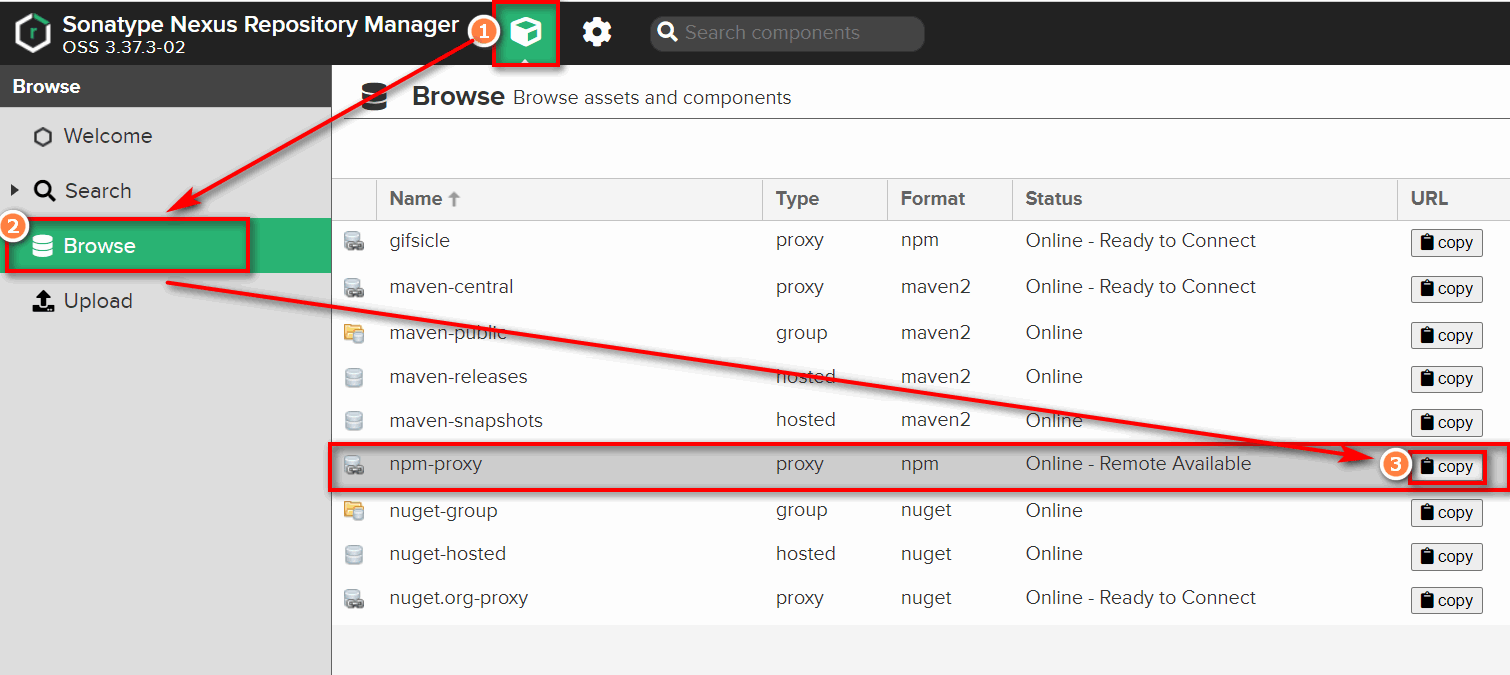Copy URL for nuget-hosted repository

tap(1446, 556)
